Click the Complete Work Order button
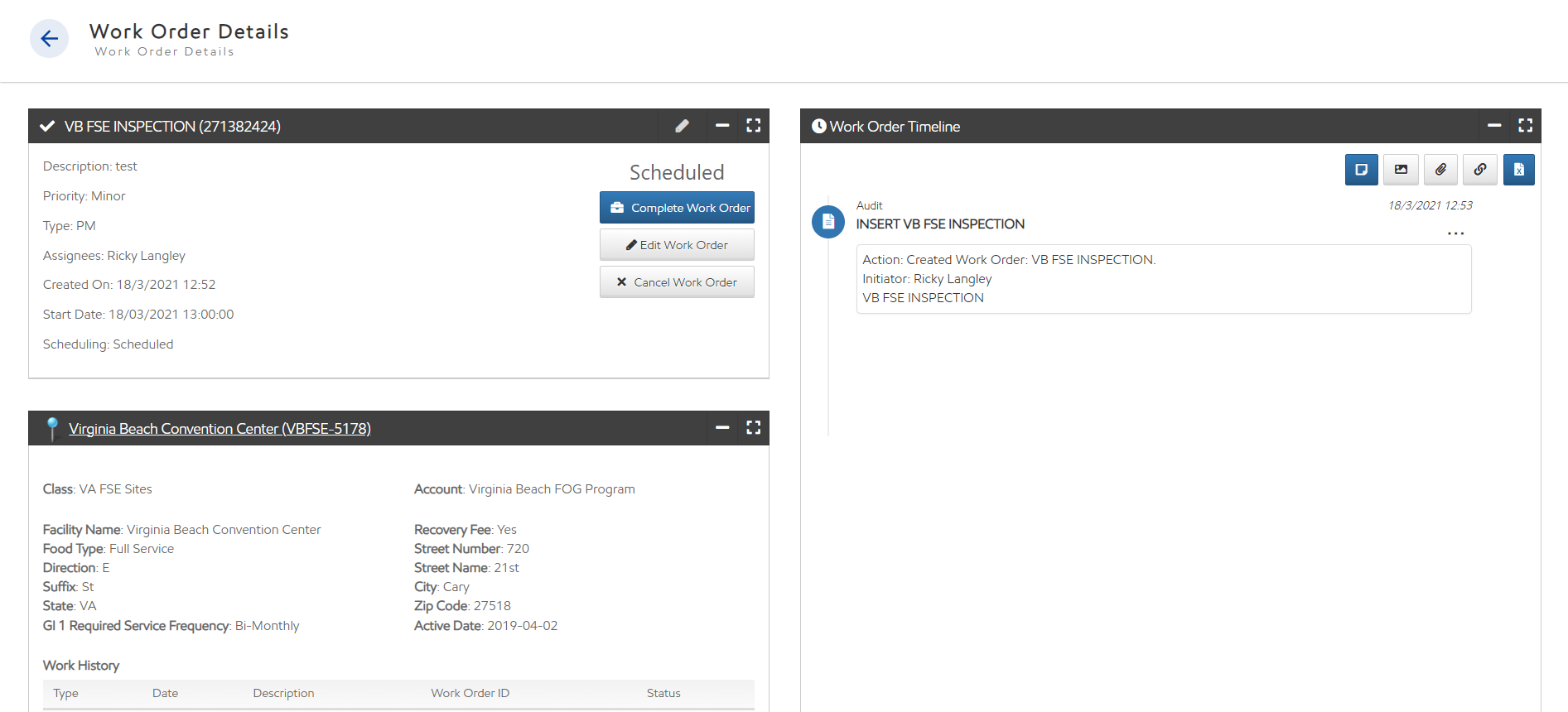Screen dimensions: 1568x712 click(677, 208)
